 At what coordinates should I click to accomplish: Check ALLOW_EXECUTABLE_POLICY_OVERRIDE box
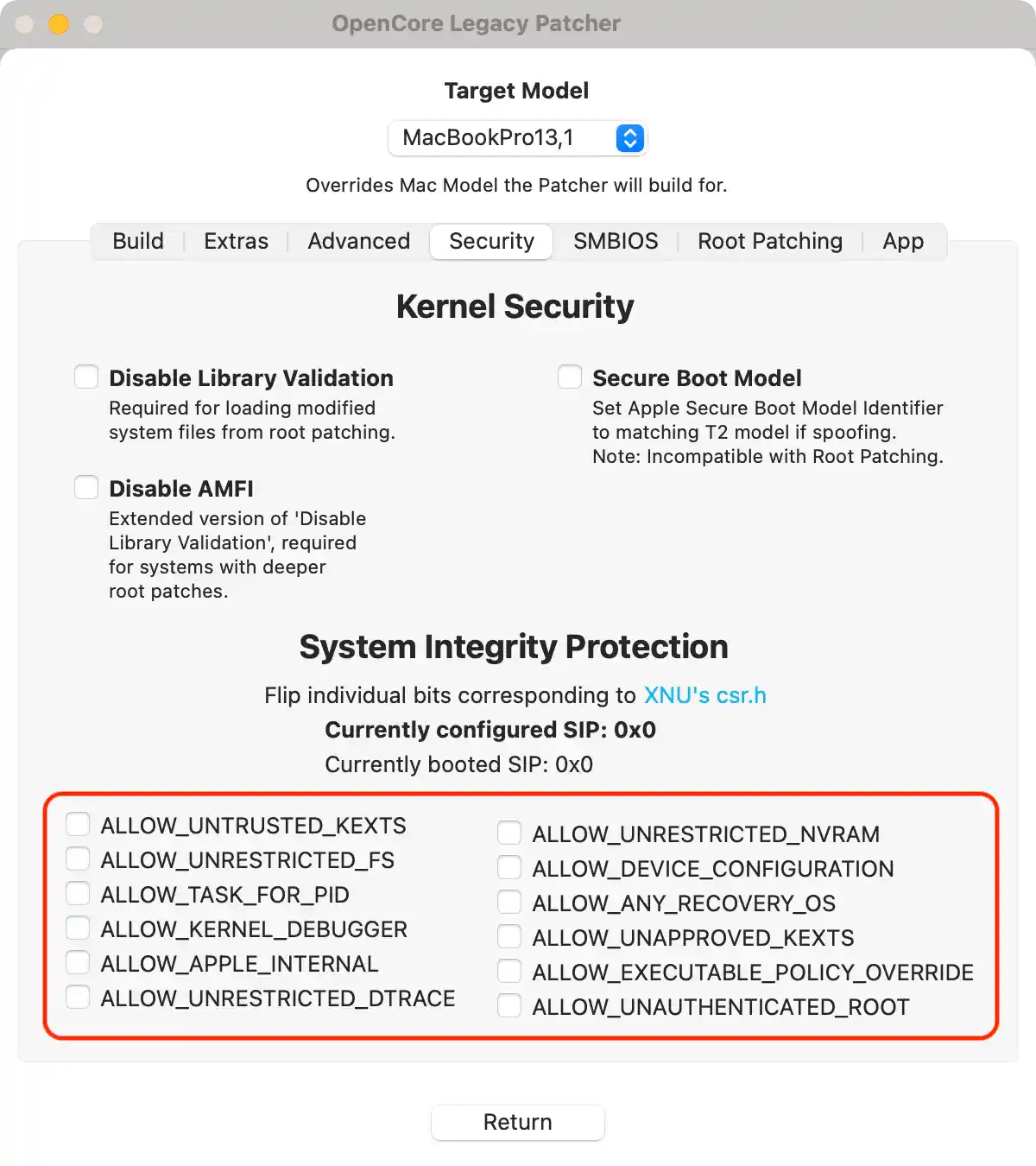(509, 972)
